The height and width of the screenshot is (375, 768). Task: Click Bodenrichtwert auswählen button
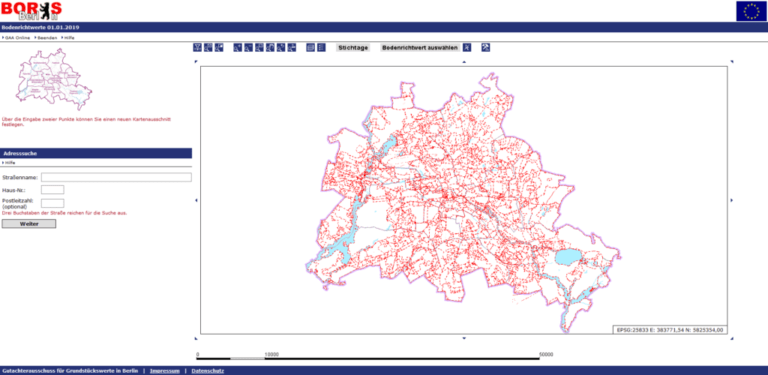[420, 47]
